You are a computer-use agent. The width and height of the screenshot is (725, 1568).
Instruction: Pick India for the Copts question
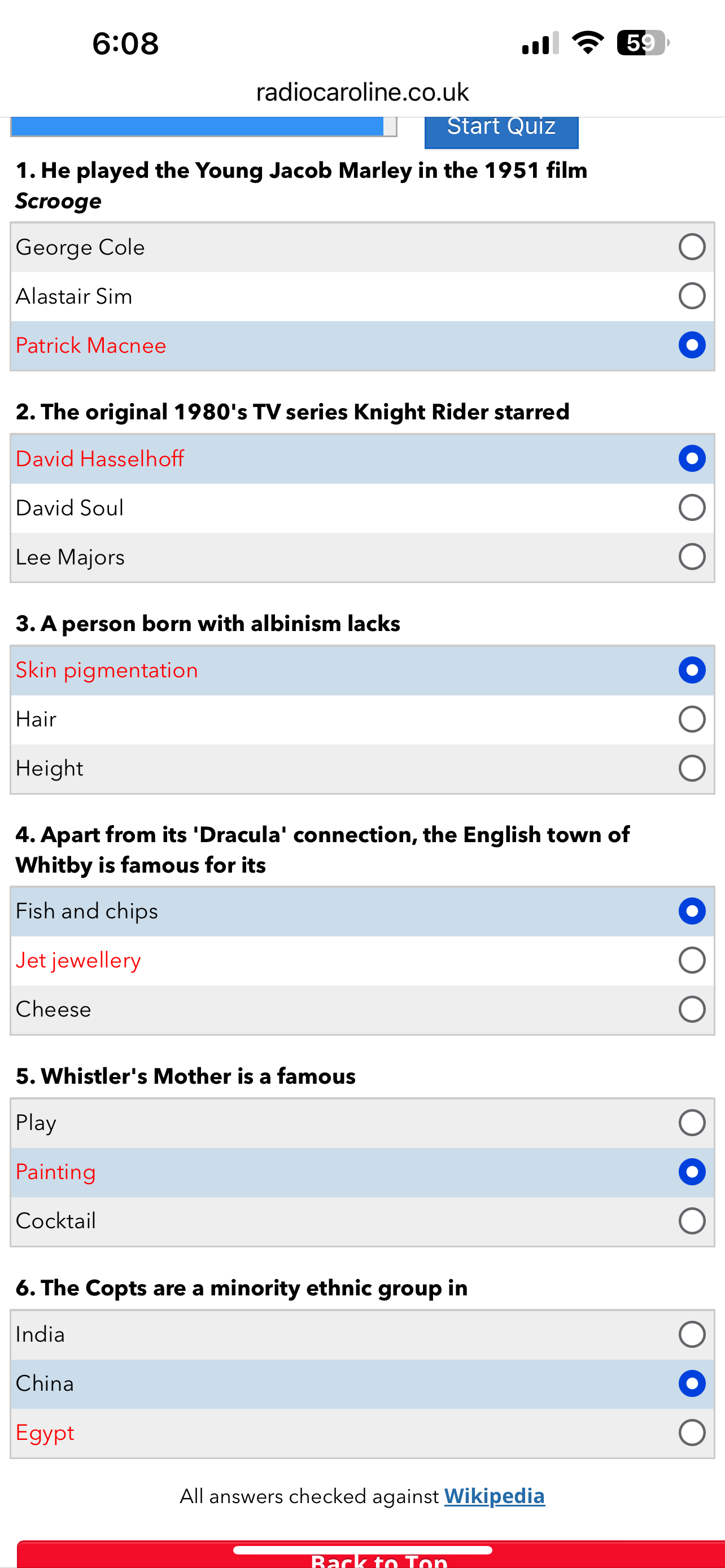click(692, 1334)
